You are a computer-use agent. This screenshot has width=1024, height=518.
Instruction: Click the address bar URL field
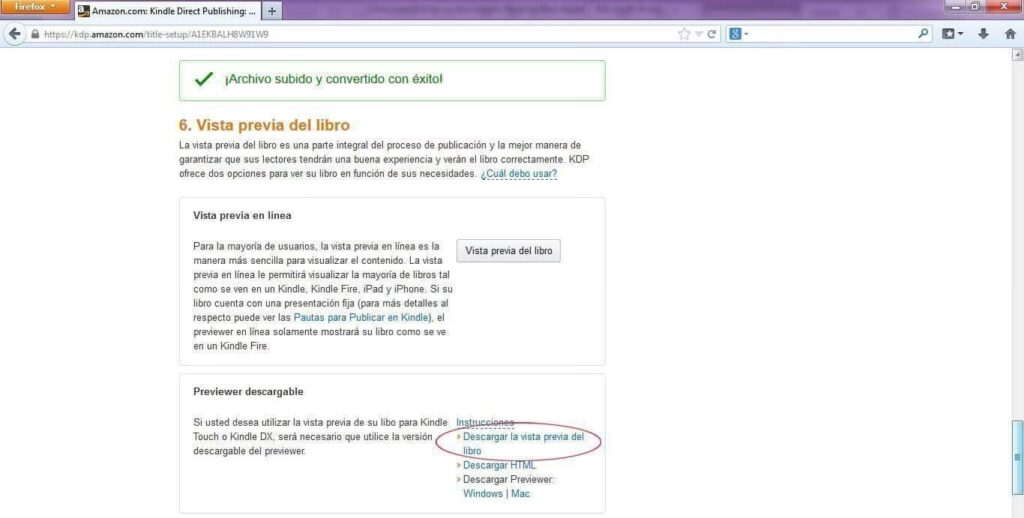(x=350, y=33)
